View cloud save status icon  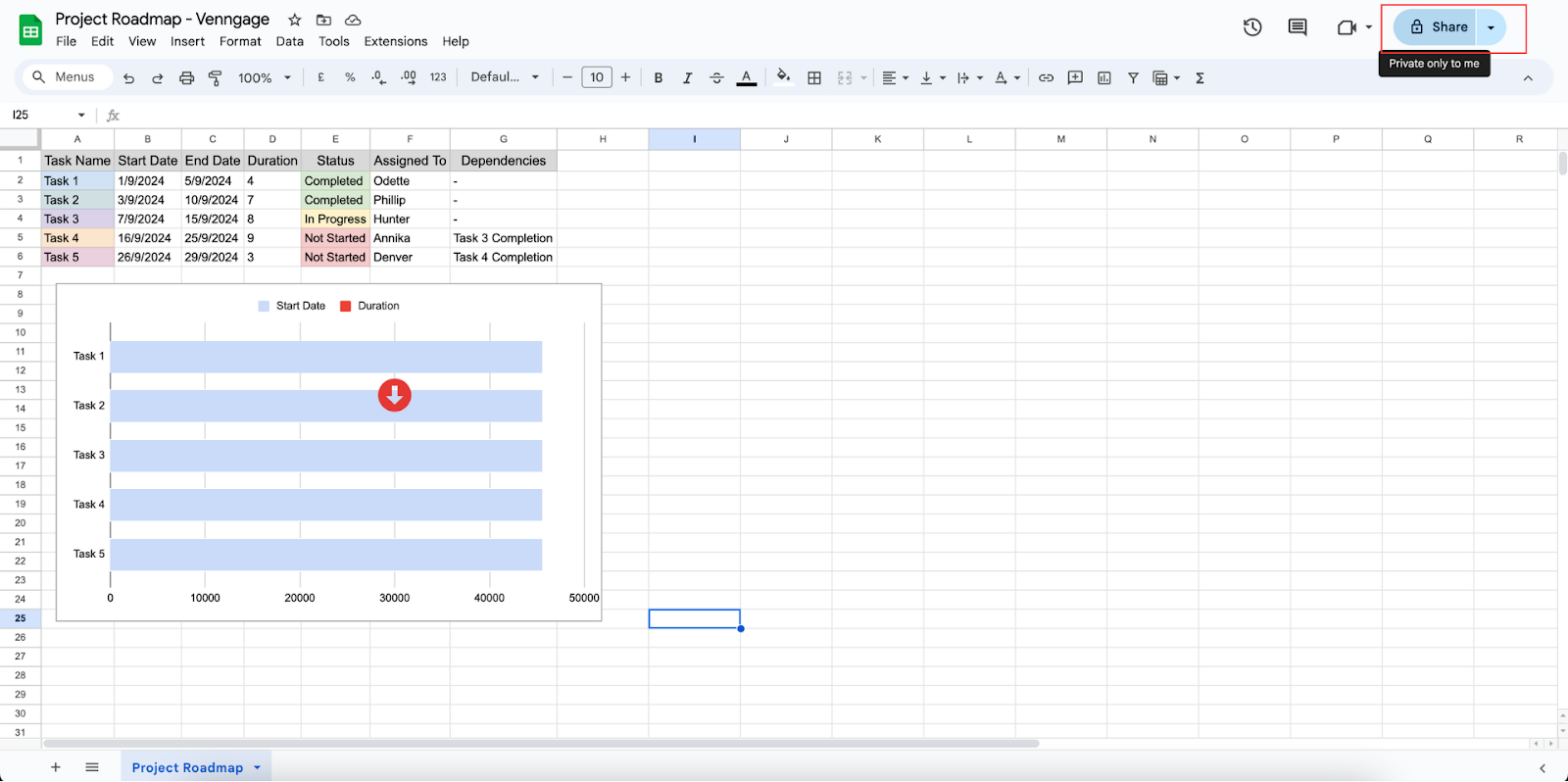point(353,20)
